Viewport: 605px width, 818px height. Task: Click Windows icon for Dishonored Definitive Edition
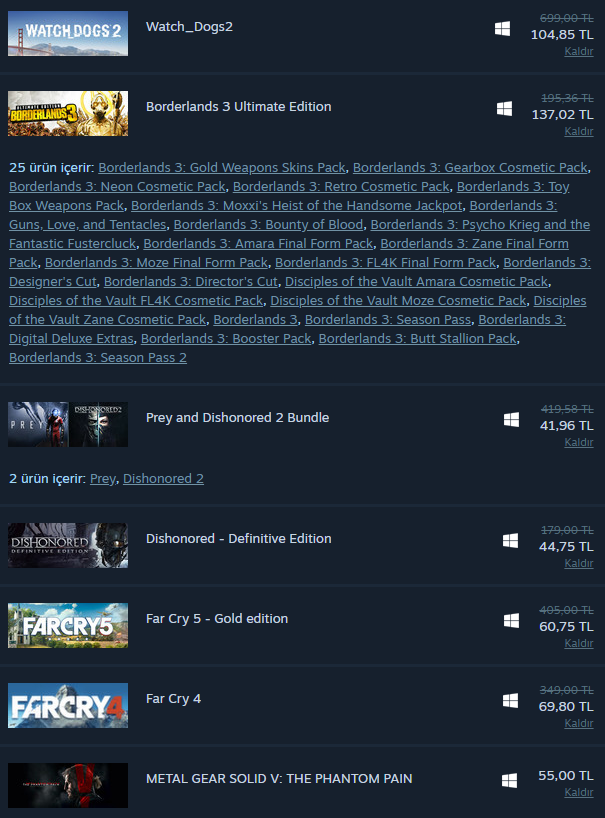[x=510, y=540]
